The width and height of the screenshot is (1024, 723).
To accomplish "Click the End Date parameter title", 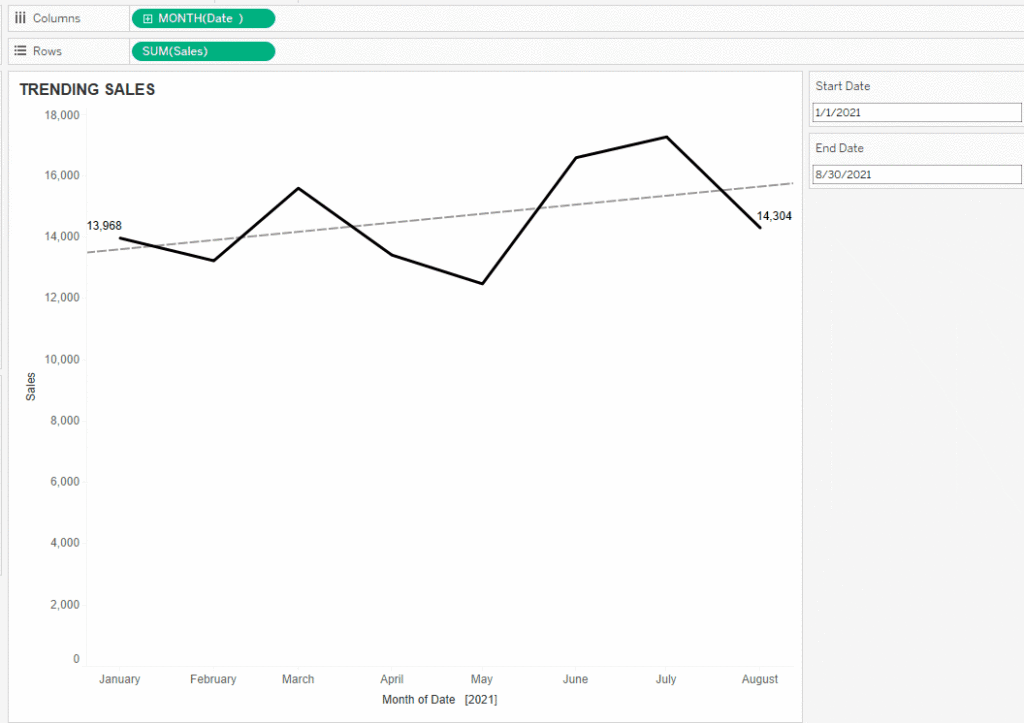I will tap(839, 148).
